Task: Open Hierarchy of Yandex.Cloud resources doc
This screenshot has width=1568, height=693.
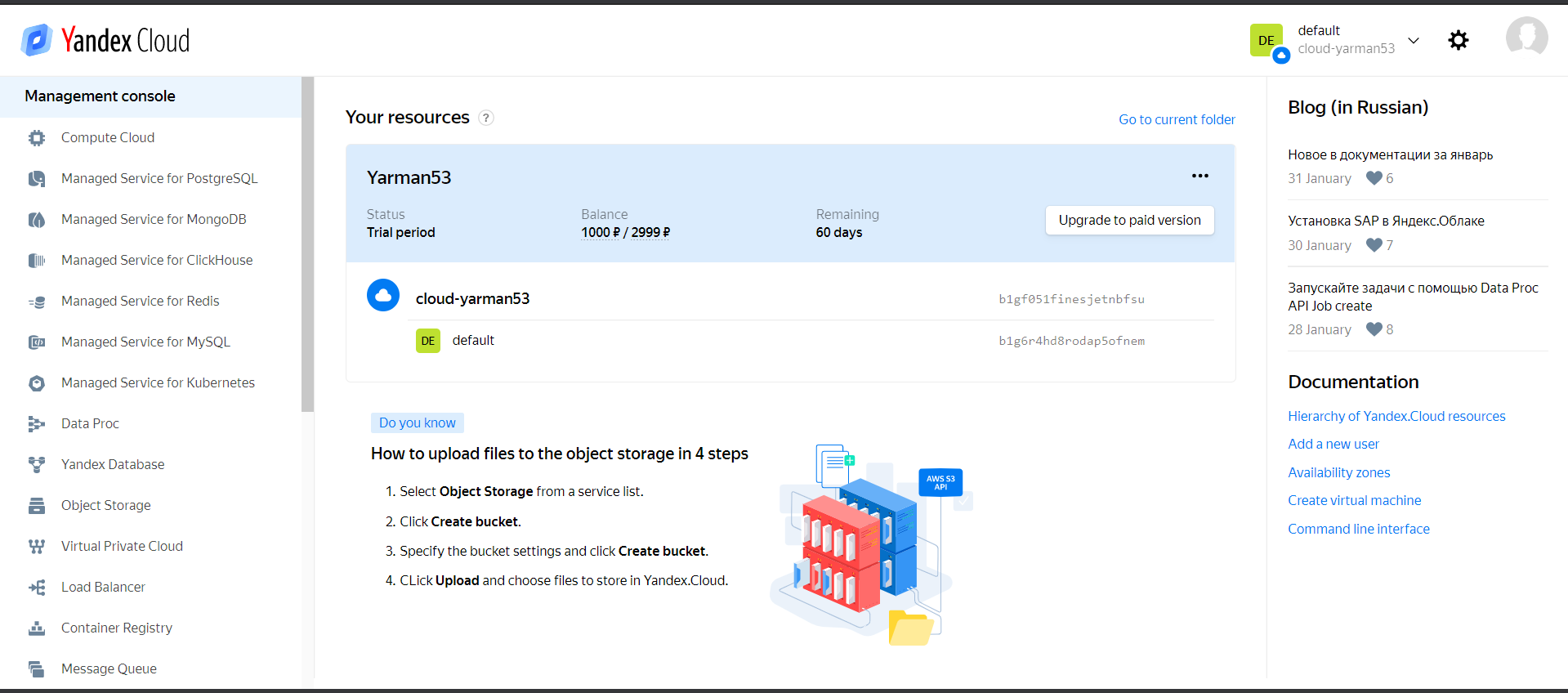Action: tap(1396, 416)
